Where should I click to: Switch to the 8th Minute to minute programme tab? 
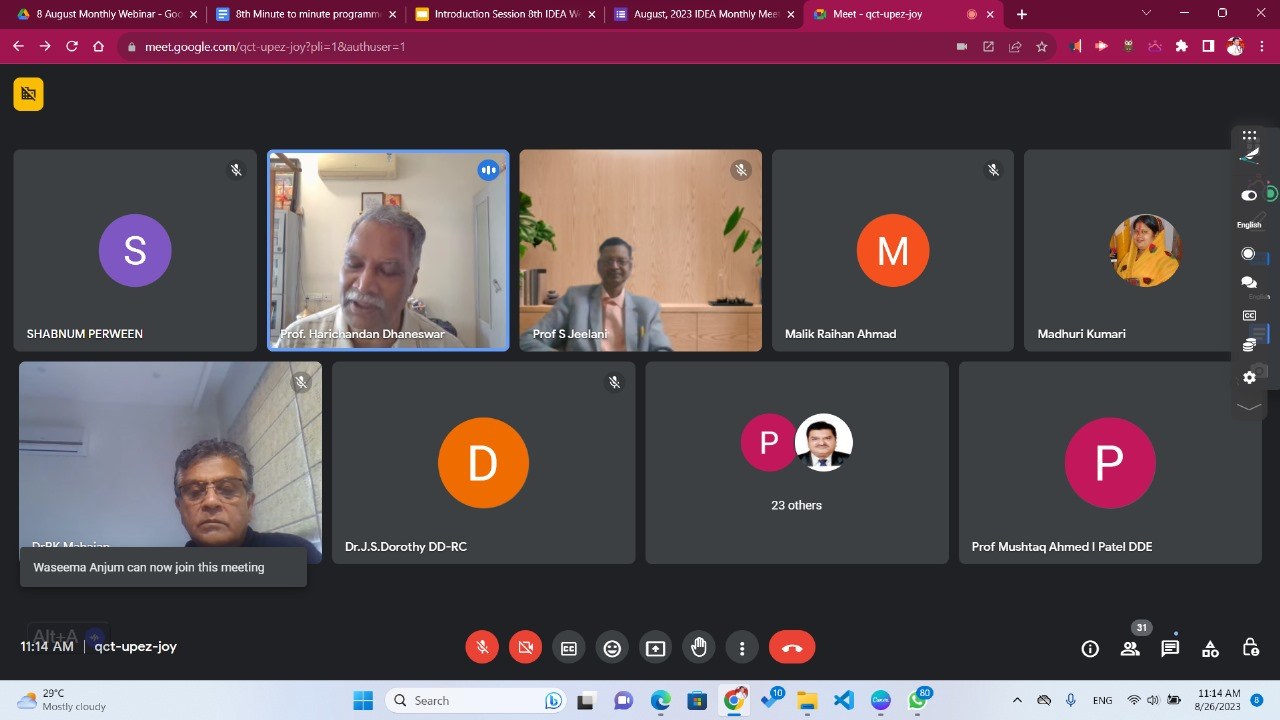click(x=298, y=15)
